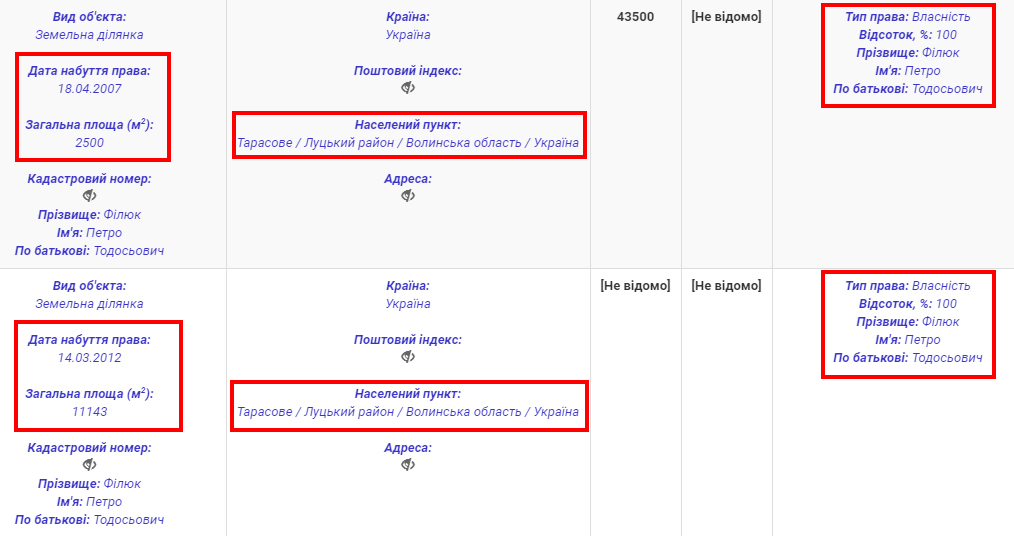Click hidden-eye icon under Кадастровий номер of 11143 m² plot
Screen dimensions: 1014x536
89,465
